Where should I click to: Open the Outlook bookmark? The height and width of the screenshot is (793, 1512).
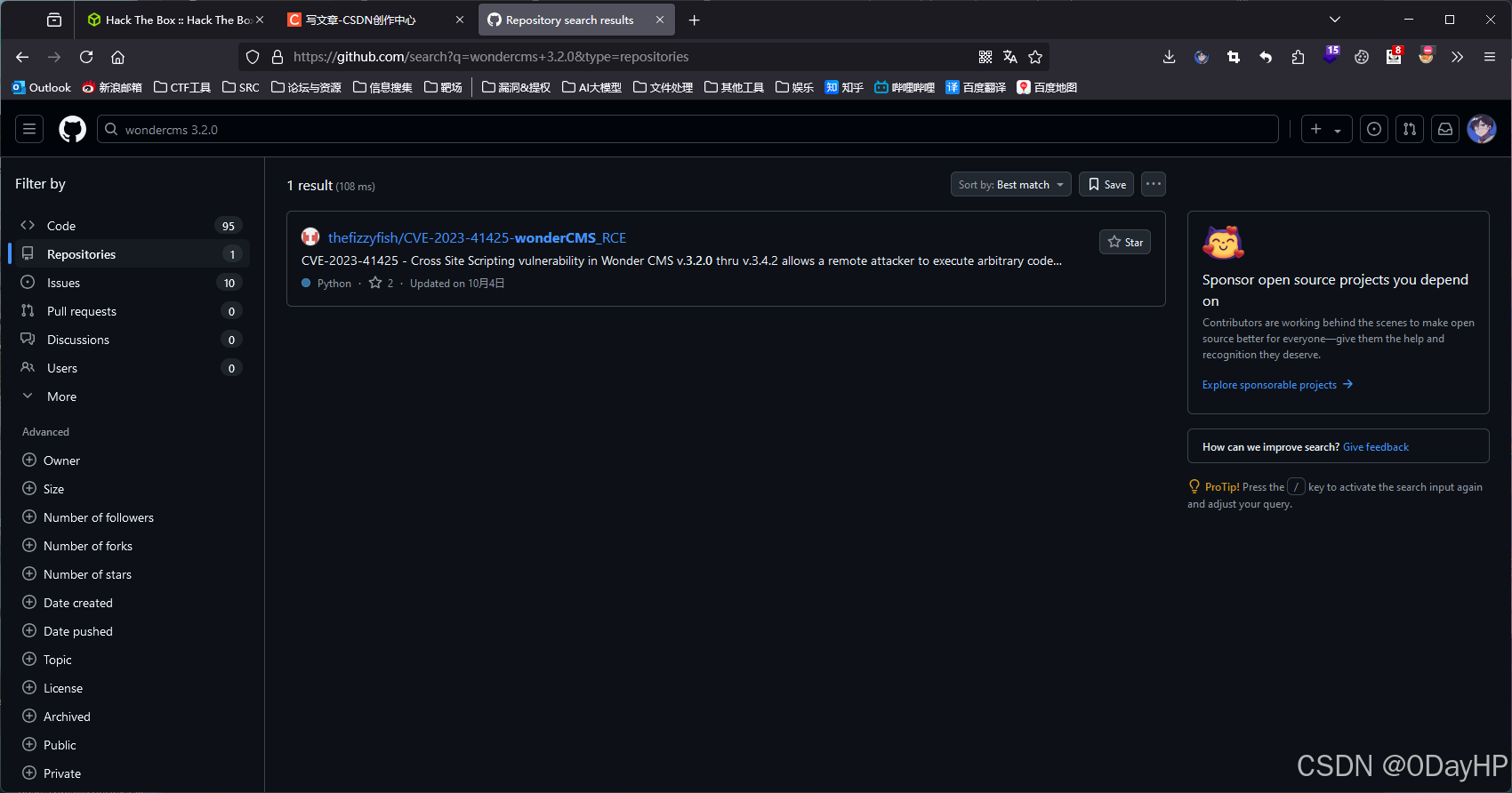click(x=42, y=87)
